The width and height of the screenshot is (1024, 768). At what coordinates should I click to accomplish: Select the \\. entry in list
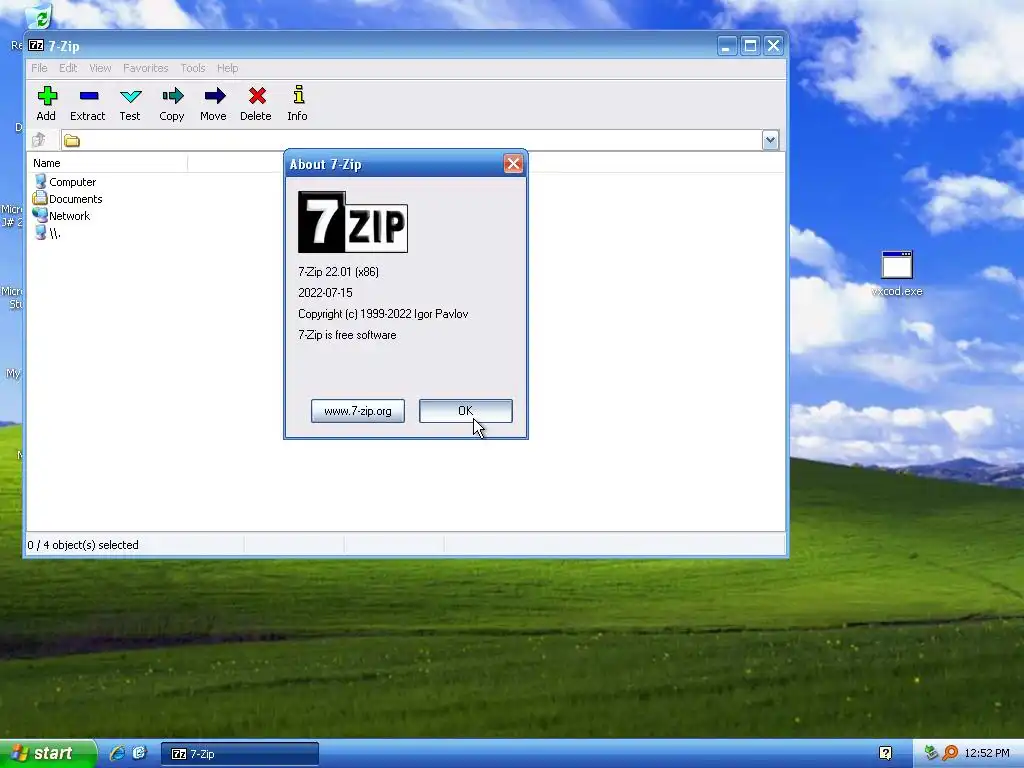(x=48, y=233)
